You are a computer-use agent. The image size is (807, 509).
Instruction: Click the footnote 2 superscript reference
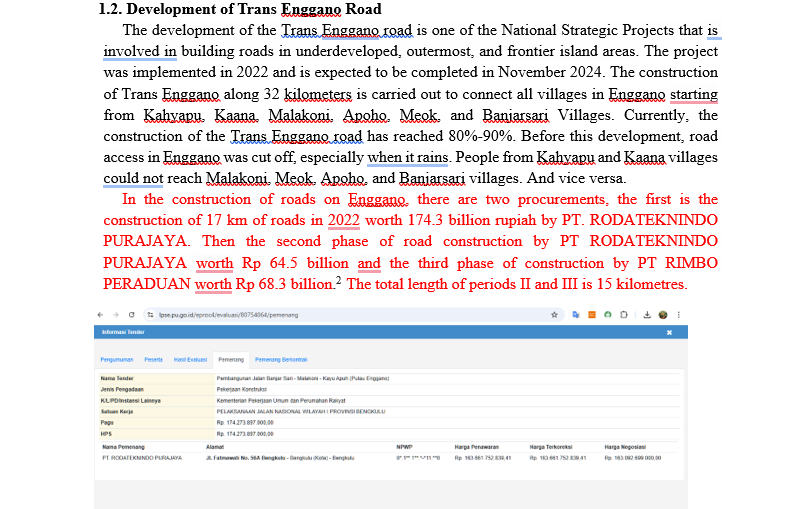[x=339, y=280]
